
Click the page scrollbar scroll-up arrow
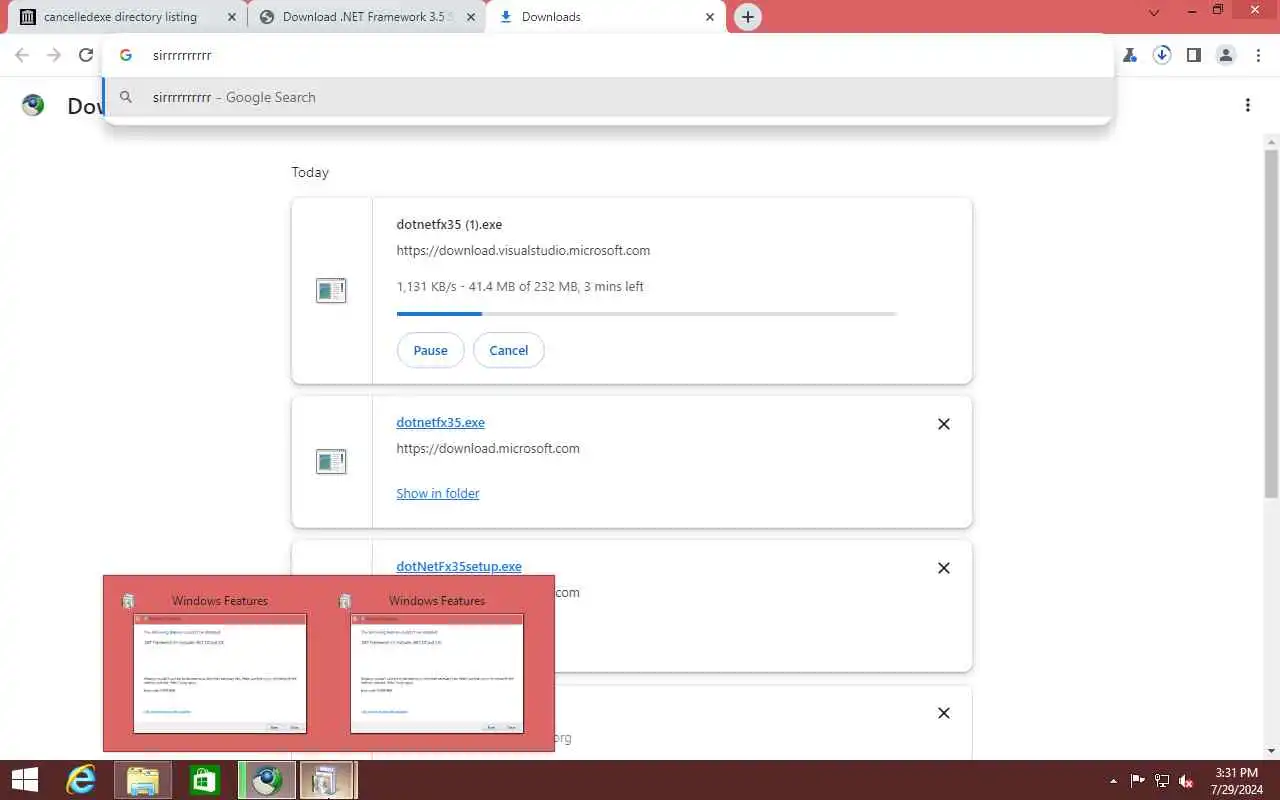pyautogui.click(x=1271, y=141)
